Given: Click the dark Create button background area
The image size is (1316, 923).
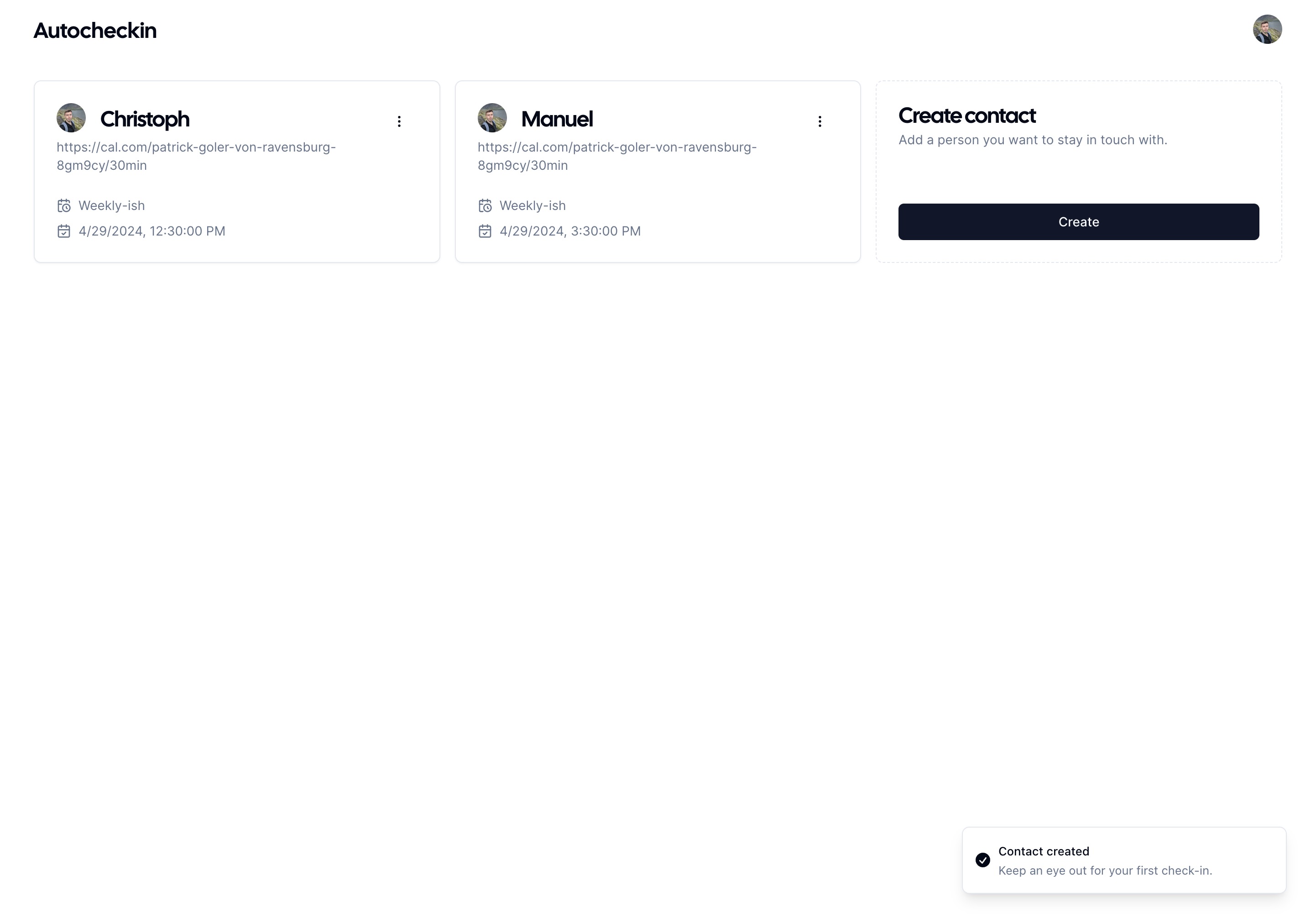Looking at the screenshot, I should point(1078,222).
